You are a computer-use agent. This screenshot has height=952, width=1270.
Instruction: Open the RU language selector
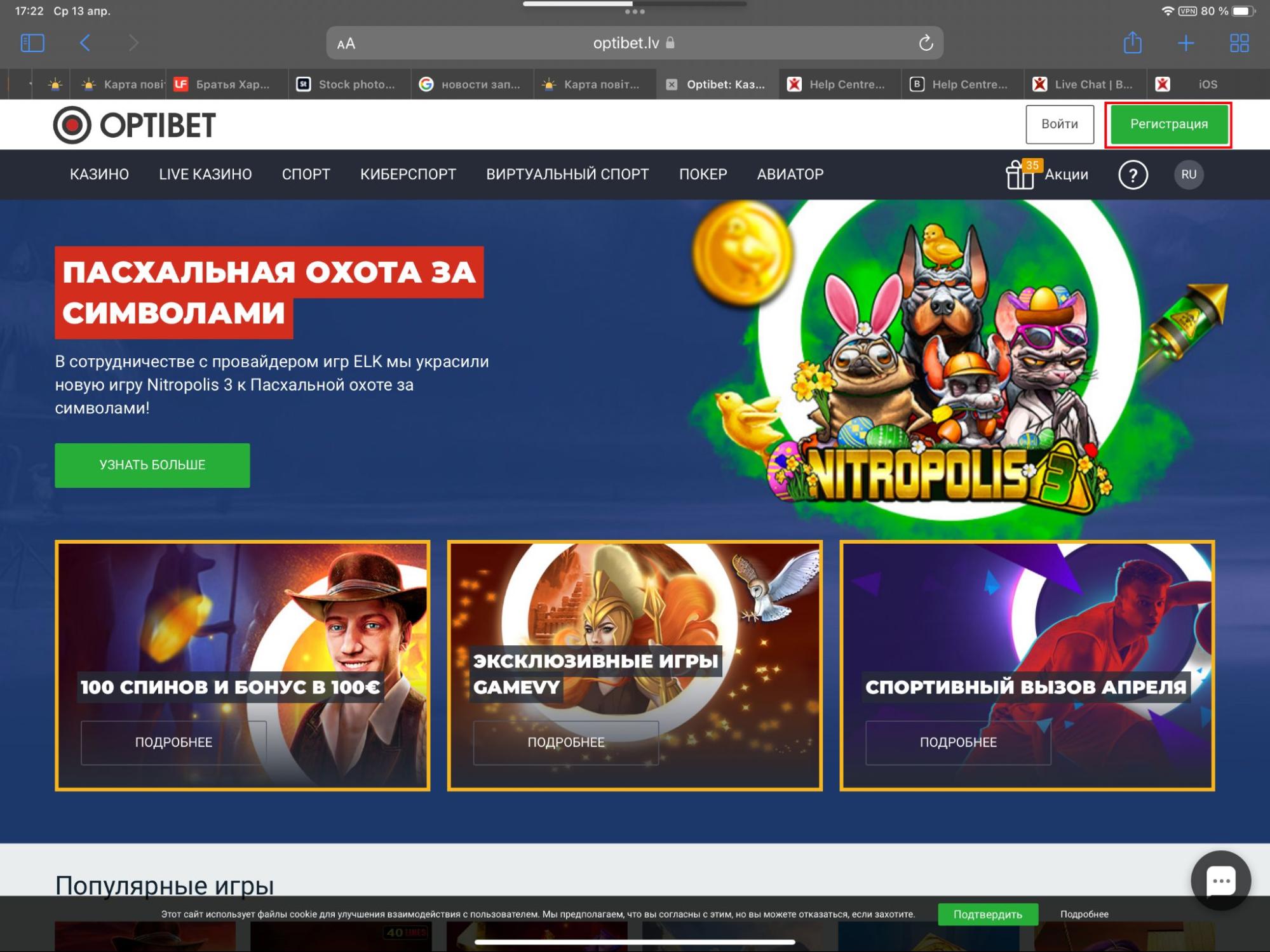click(x=1189, y=175)
